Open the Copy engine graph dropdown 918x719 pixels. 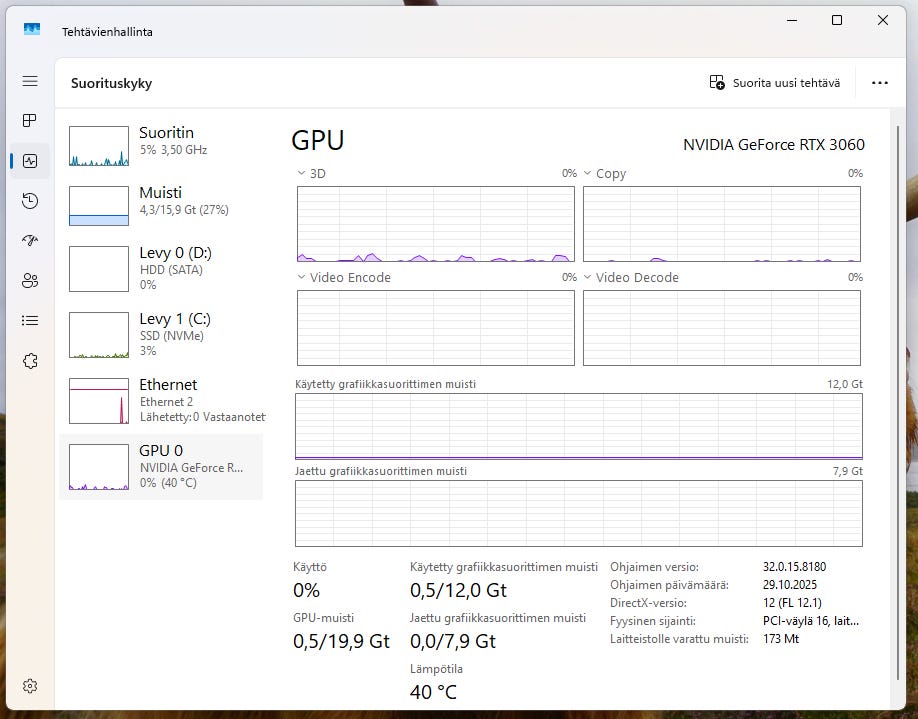[x=605, y=173]
